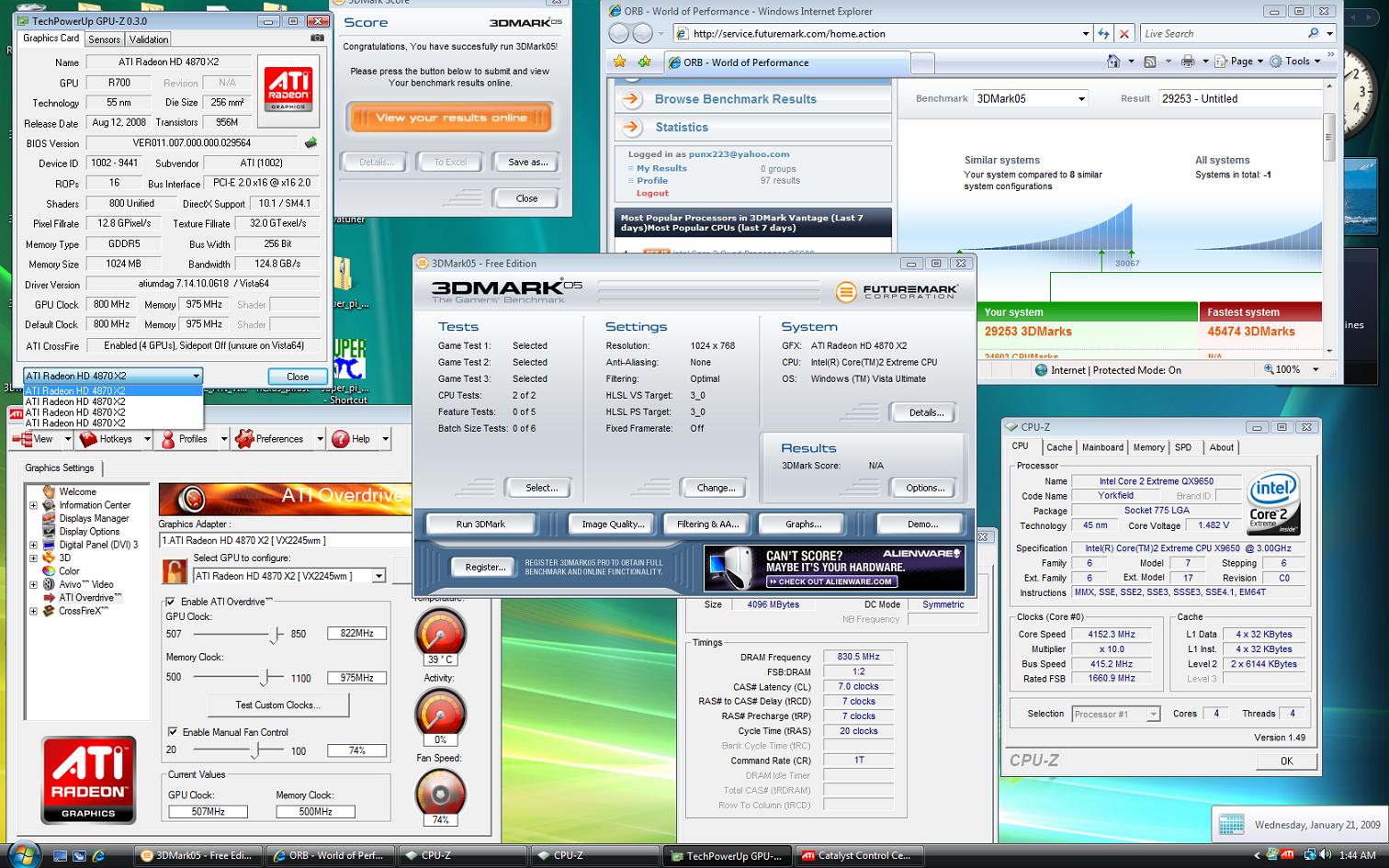Click the Live Search magnifier icon
Image resolution: width=1389 pixels, height=868 pixels.
pyautogui.click(x=1314, y=33)
